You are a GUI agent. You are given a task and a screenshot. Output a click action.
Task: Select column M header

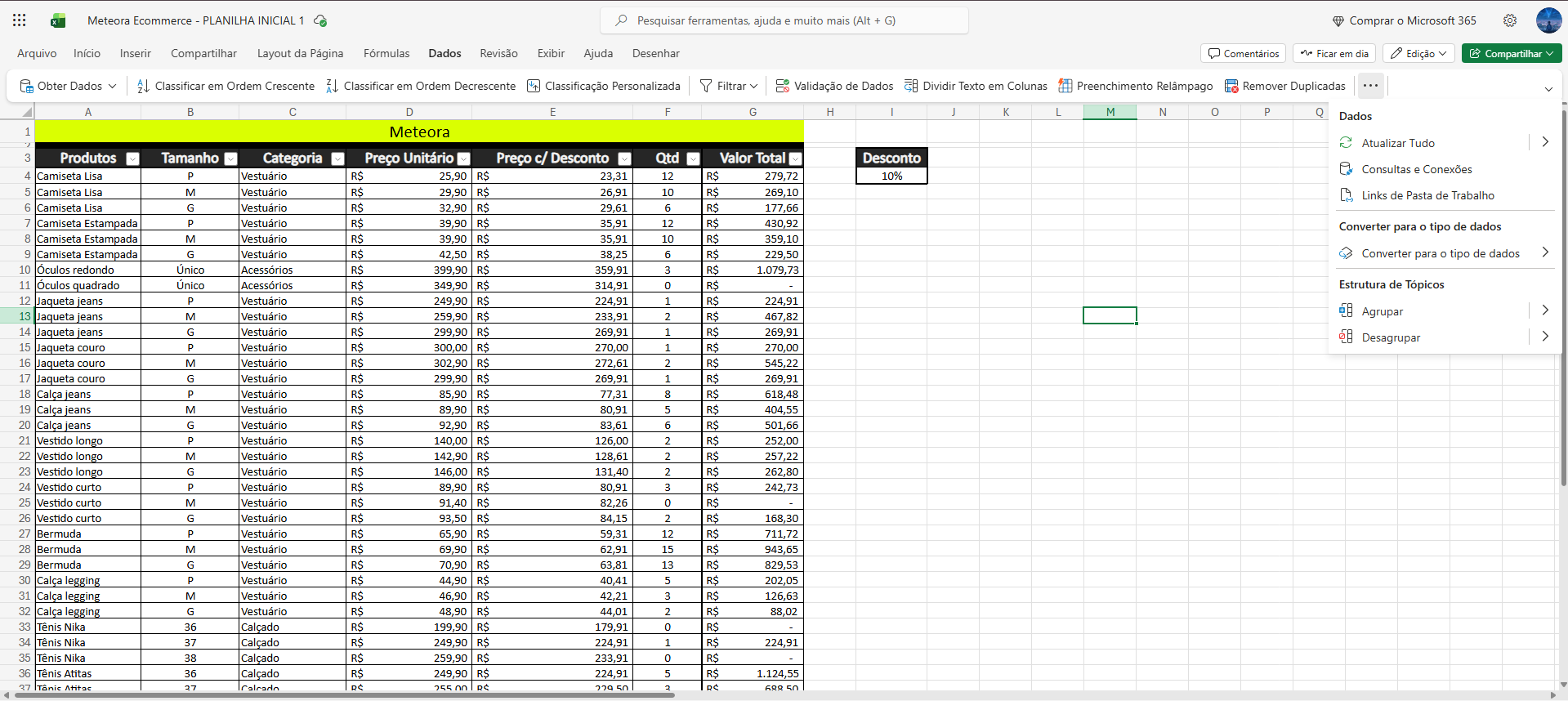(1110, 112)
